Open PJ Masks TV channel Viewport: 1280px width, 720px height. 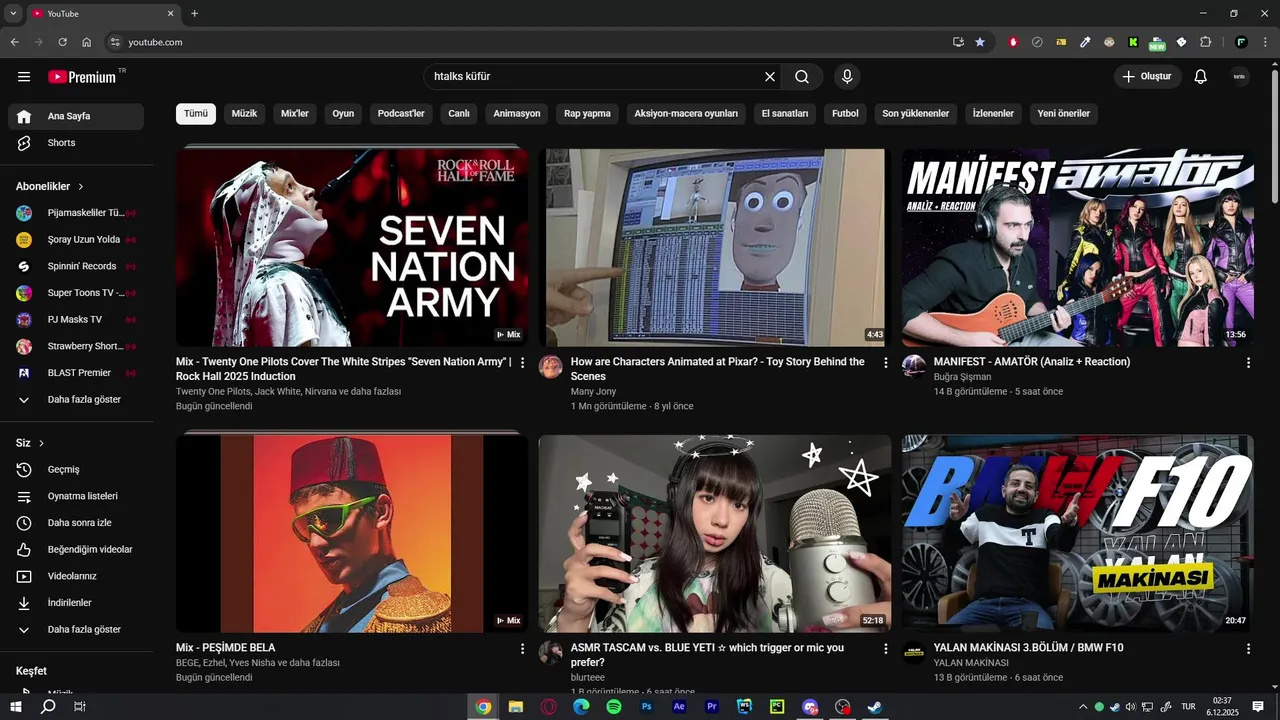(x=76, y=320)
